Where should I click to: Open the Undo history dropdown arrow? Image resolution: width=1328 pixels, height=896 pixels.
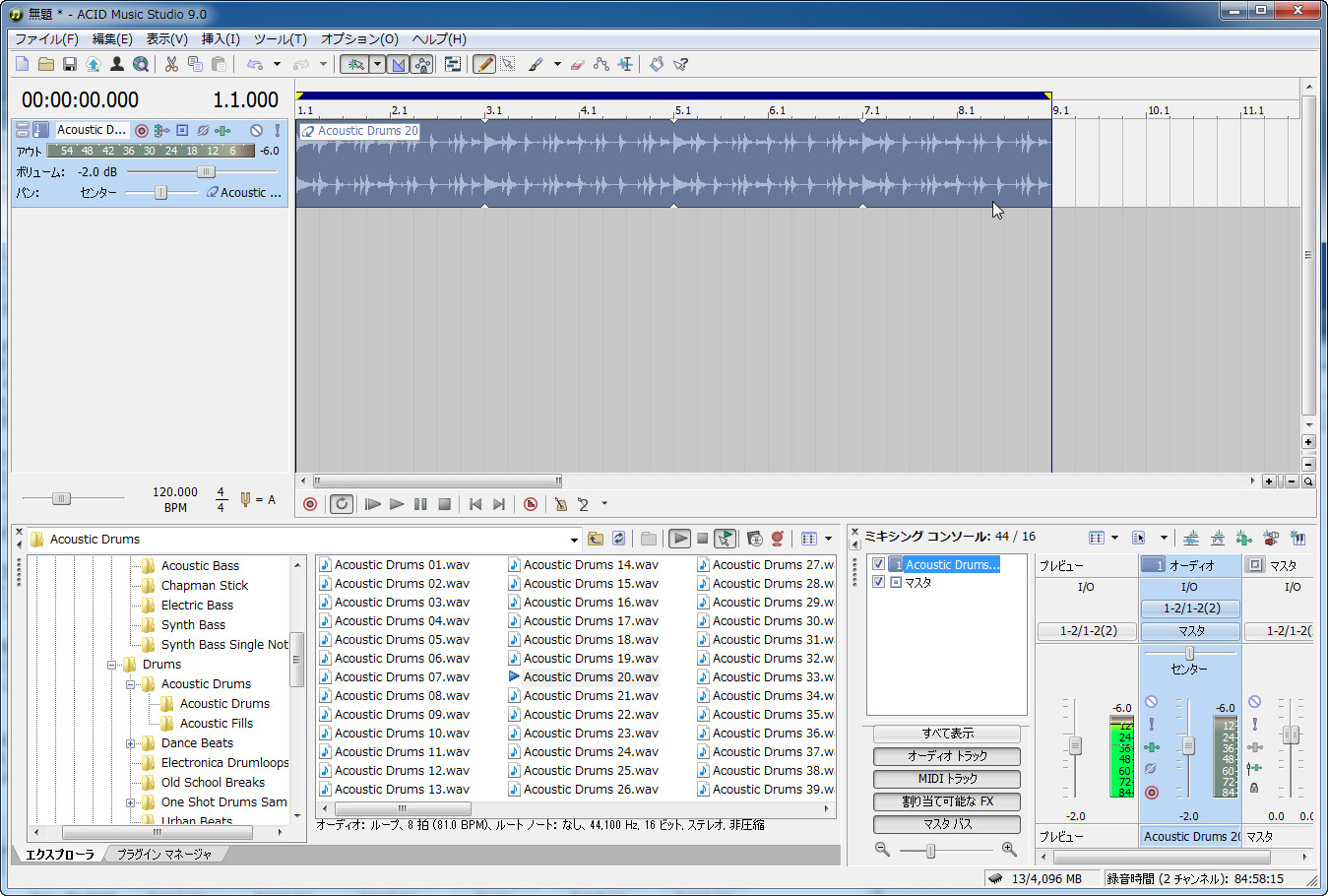pos(277,64)
